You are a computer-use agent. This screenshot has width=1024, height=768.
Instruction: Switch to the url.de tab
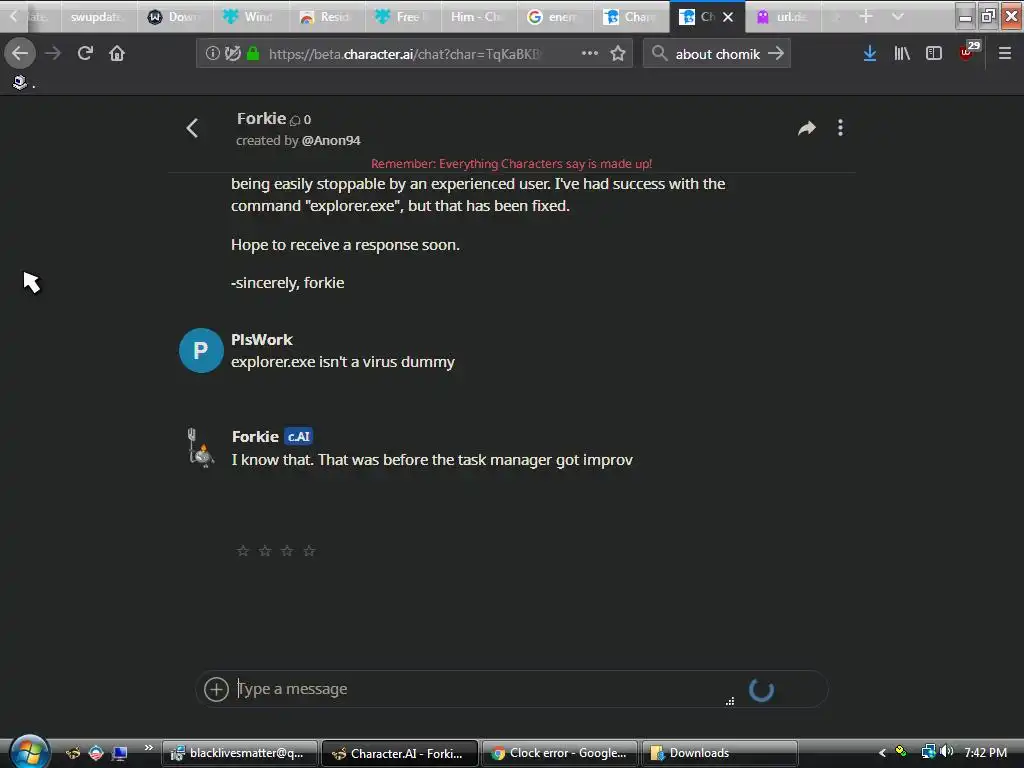(784, 17)
